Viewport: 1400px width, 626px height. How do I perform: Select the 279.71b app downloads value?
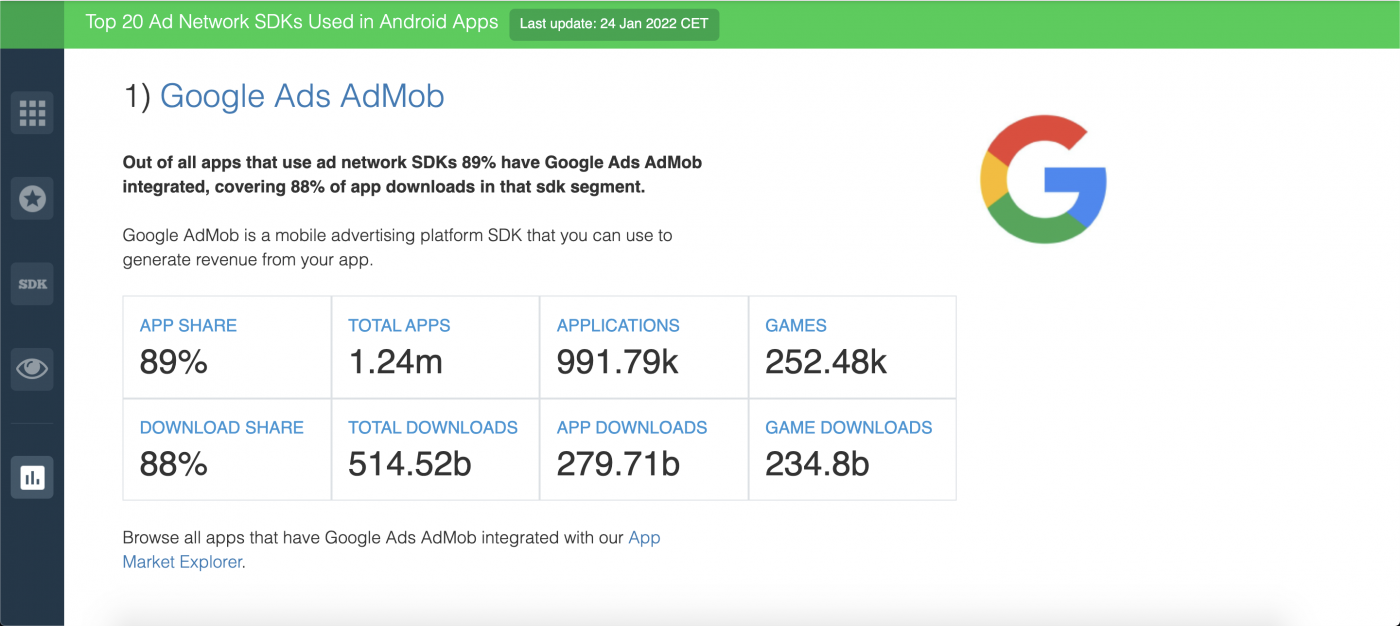618,464
